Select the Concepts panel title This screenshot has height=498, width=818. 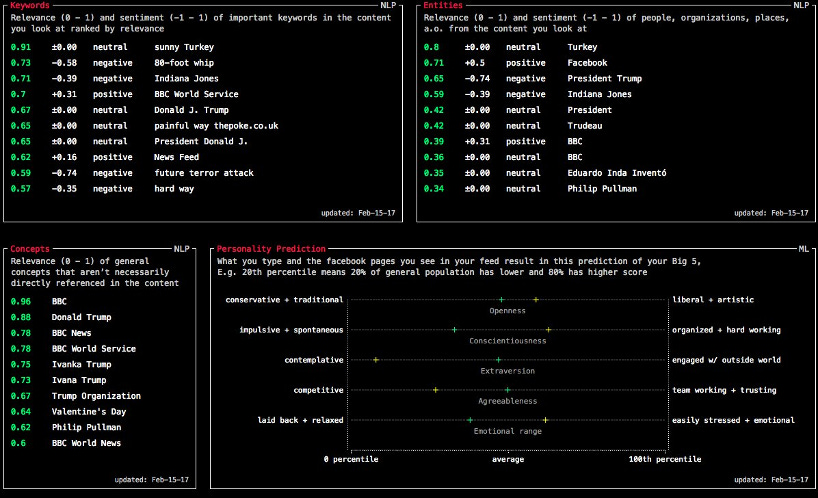(30, 249)
